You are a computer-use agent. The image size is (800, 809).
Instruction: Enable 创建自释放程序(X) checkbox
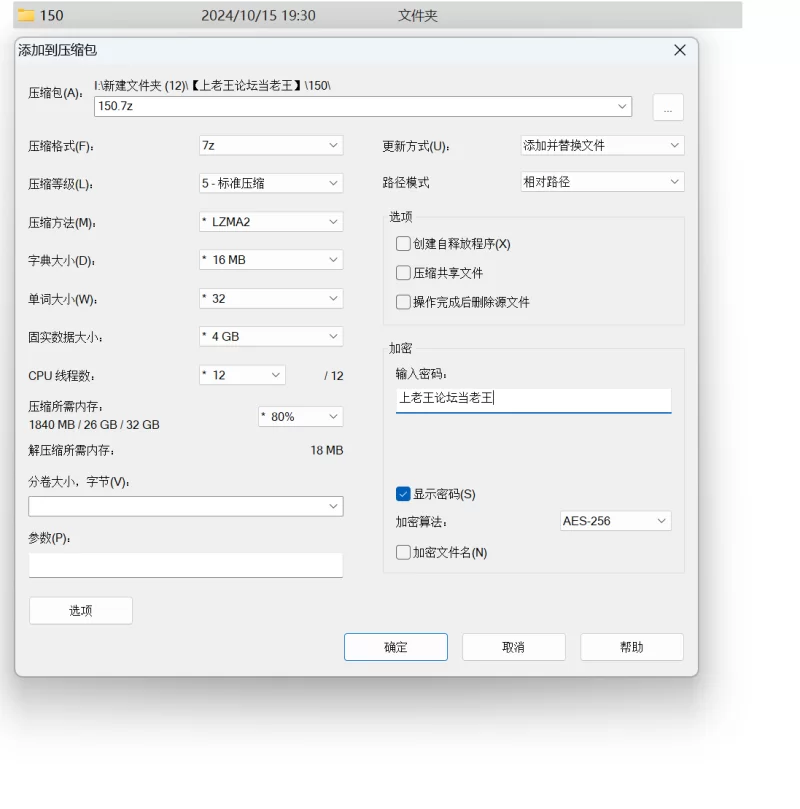[x=403, y=244]
